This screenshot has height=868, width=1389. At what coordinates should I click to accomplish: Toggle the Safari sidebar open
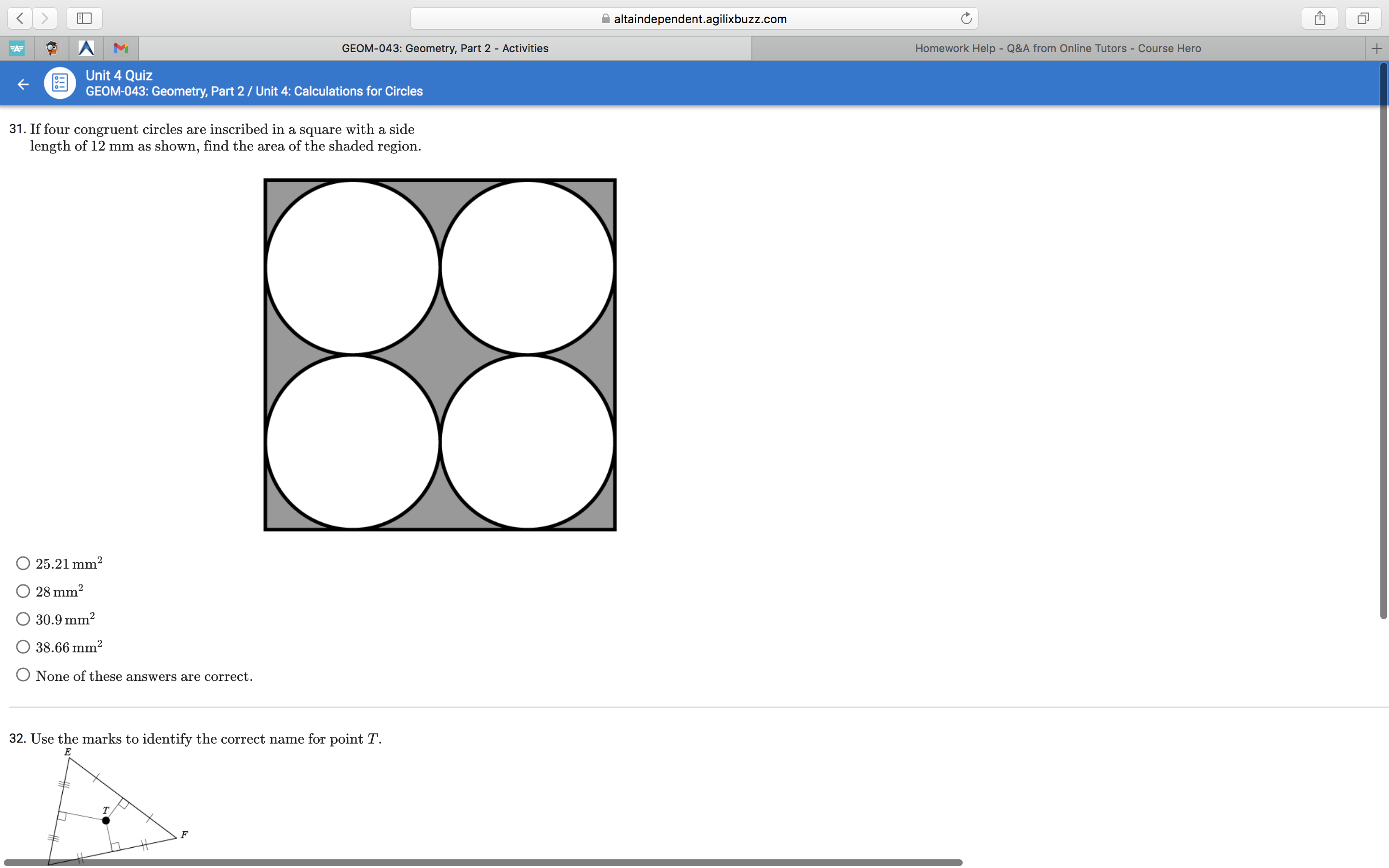(x=83, y=18)
